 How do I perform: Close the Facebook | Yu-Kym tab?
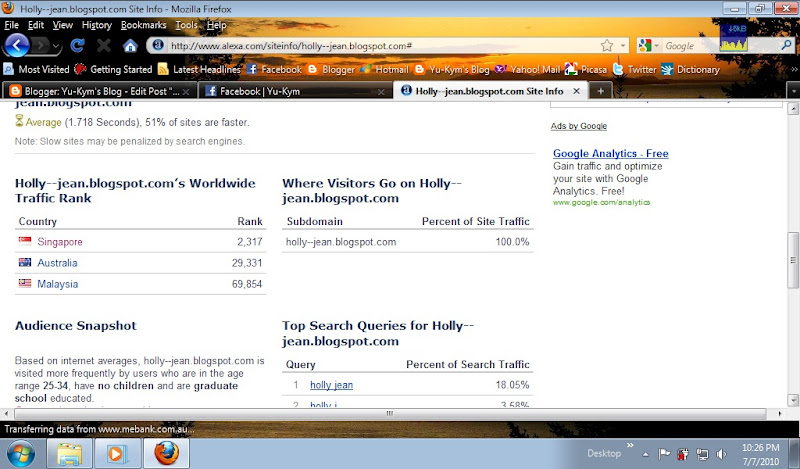[x=381, y=92]
